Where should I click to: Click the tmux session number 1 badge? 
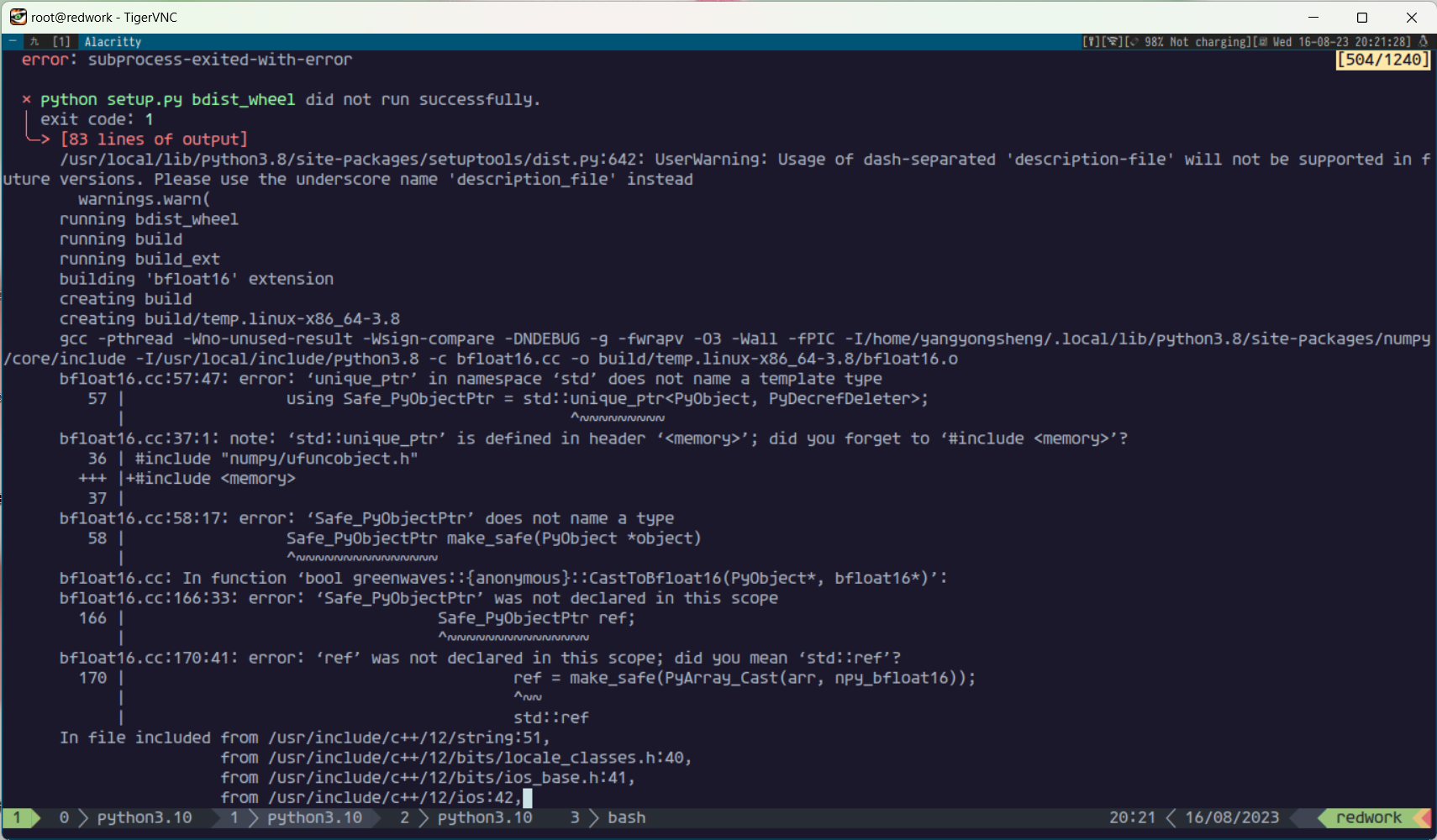coord(17,817)
